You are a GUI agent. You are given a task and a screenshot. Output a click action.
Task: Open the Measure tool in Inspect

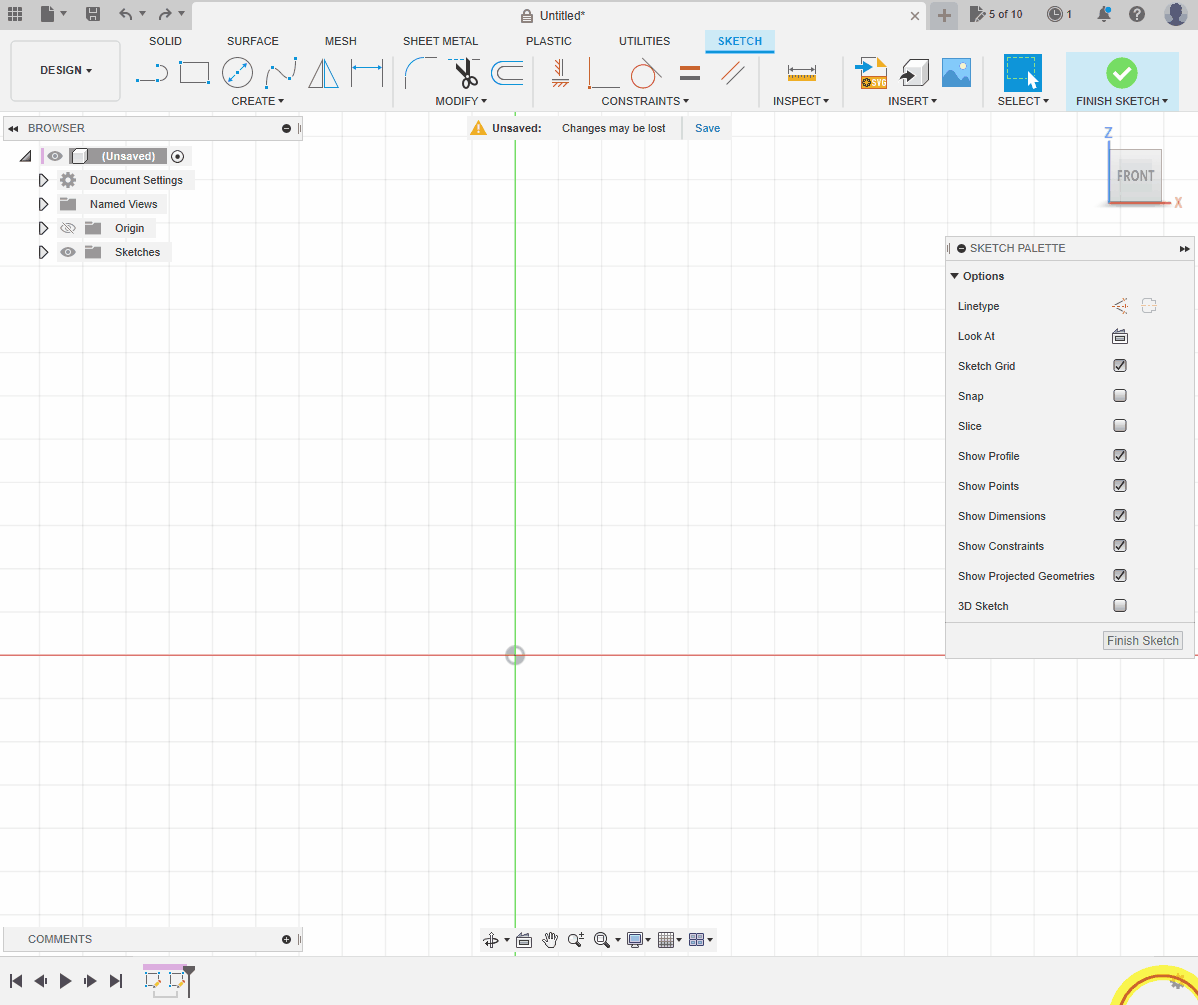(801, 73)
